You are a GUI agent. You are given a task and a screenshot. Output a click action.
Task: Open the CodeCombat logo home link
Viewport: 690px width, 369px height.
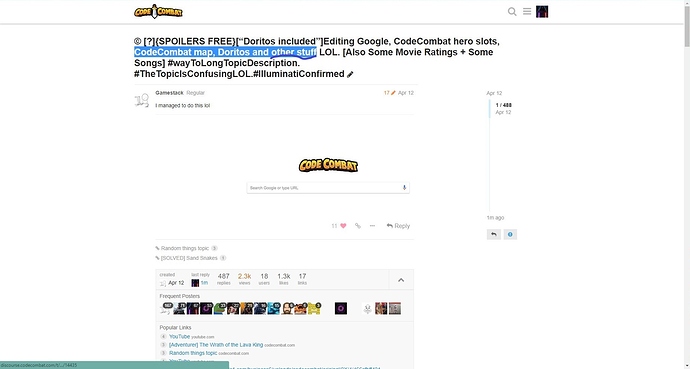click(x=158, y=11)
